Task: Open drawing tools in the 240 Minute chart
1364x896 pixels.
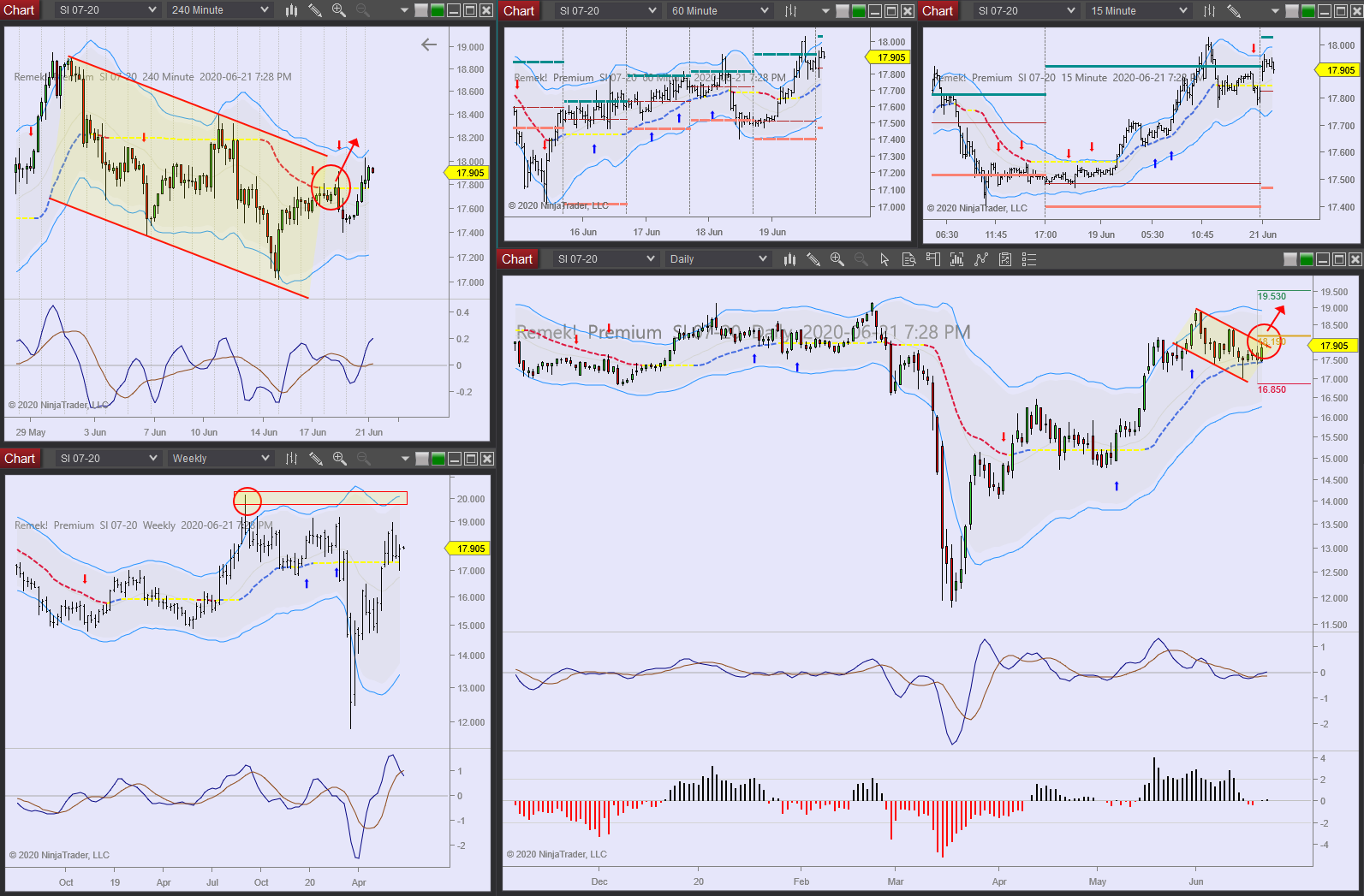Action: point(315,10)
